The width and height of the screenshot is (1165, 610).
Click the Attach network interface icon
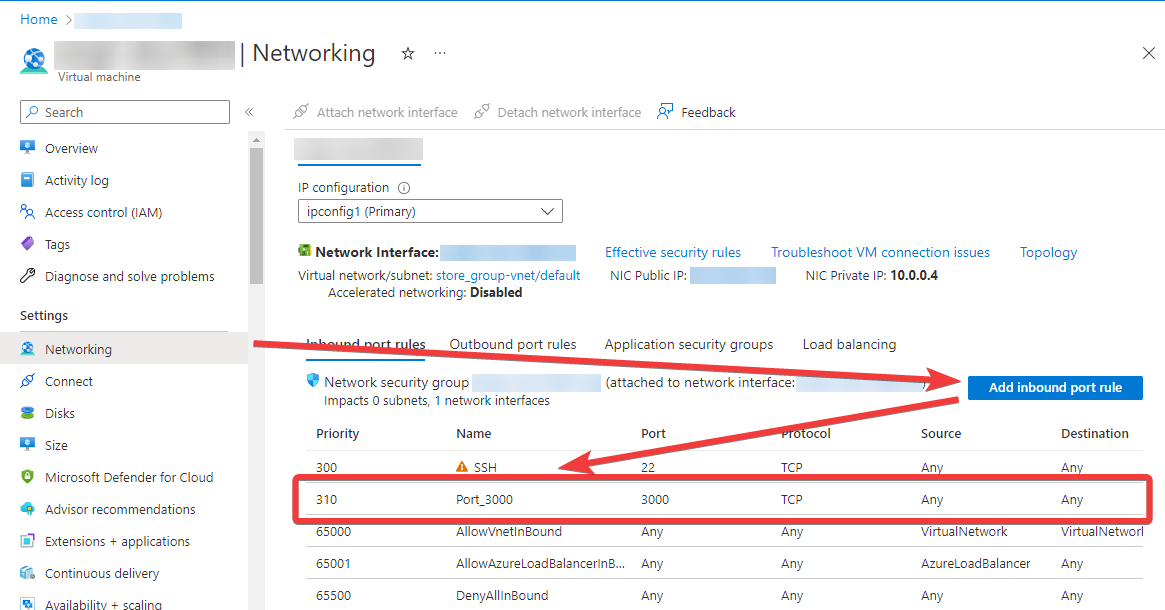(x=301, y=111)
